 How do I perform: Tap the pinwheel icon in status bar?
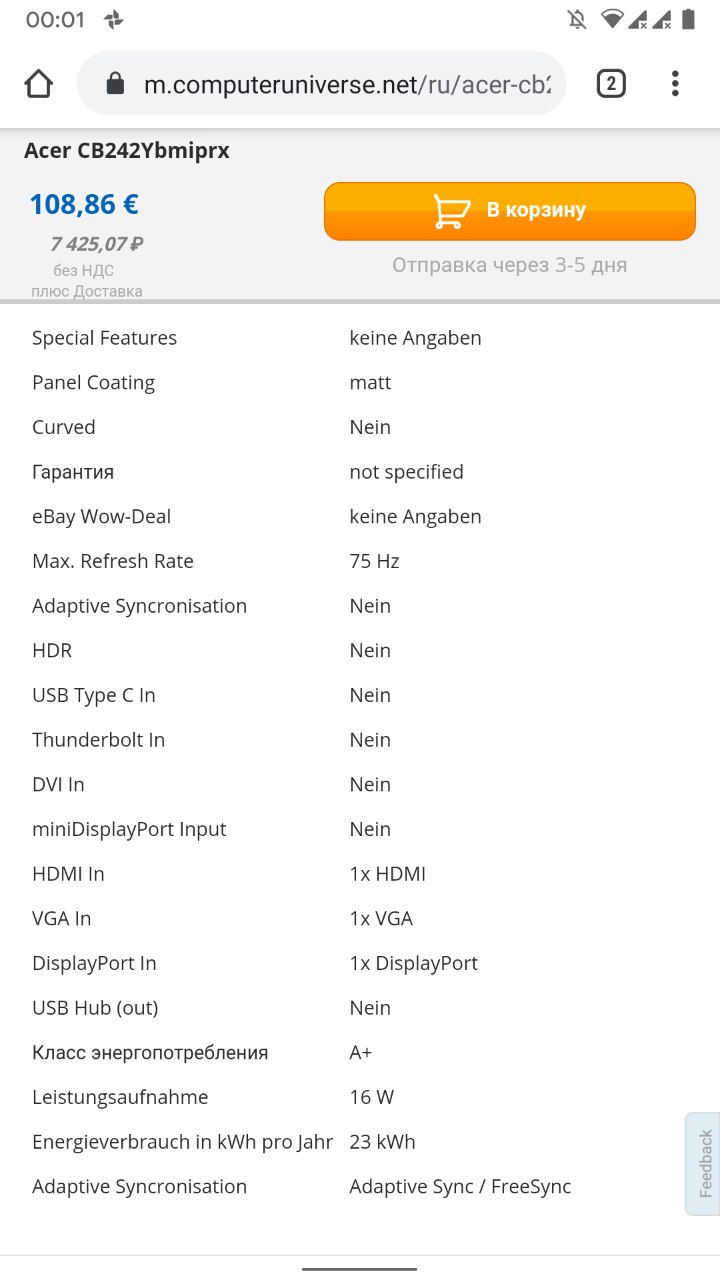(x=114, y=19)
